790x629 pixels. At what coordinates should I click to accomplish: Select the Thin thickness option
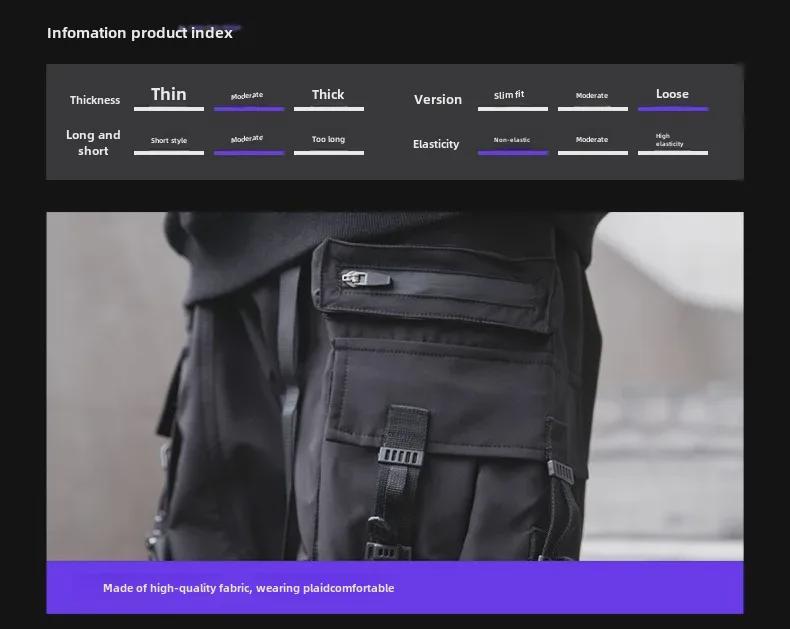click(x=168, y=95)
